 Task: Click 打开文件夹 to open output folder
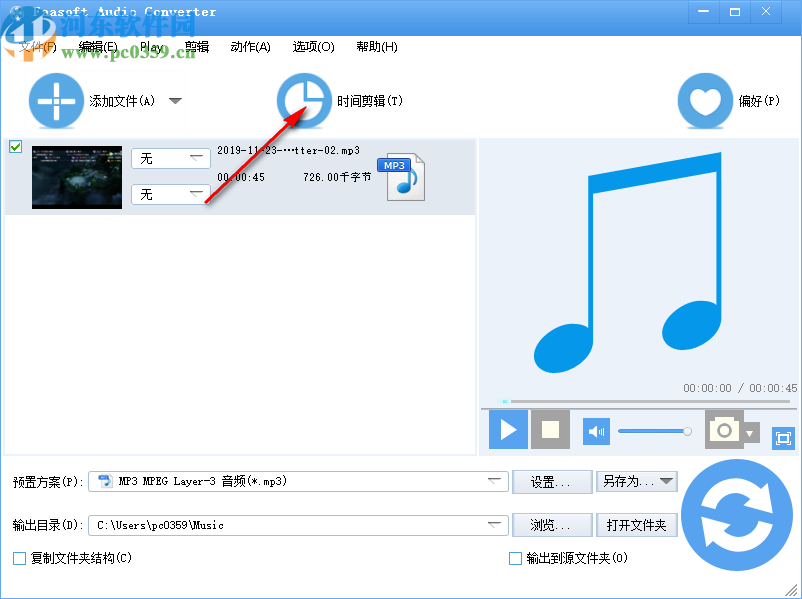tap(637, 524)
